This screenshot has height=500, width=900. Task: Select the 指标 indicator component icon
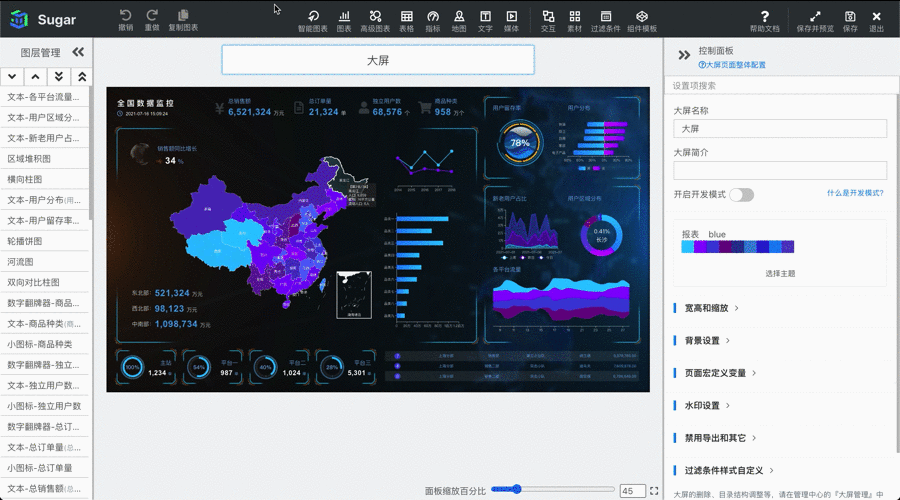pos(433,16)
